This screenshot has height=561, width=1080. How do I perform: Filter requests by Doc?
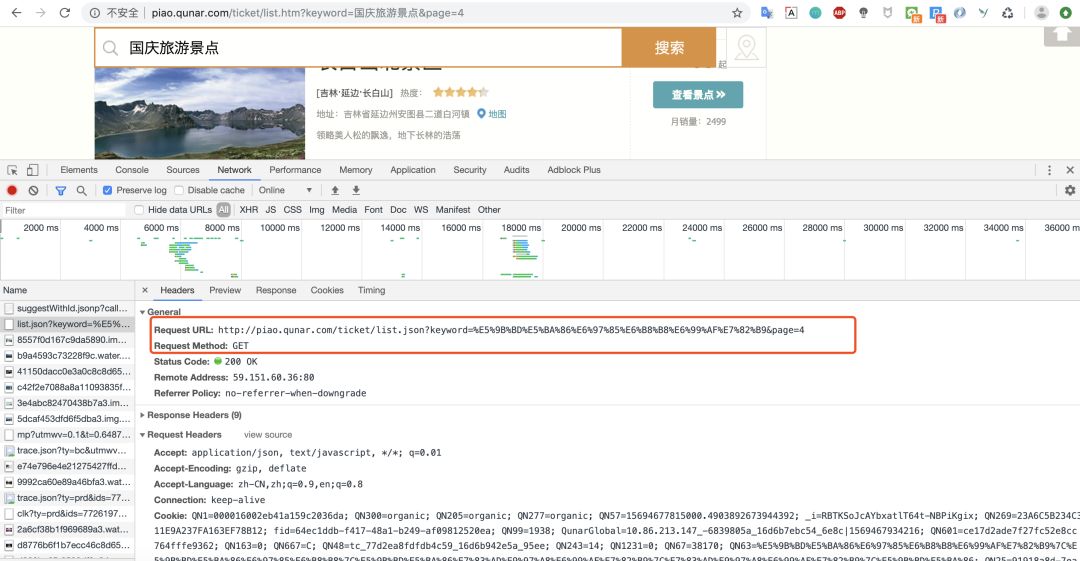point(398,210)
